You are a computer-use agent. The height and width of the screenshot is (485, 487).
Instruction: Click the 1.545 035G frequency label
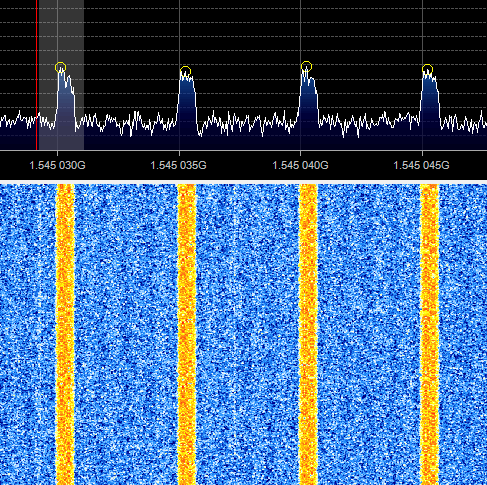(x=179, y=165)
